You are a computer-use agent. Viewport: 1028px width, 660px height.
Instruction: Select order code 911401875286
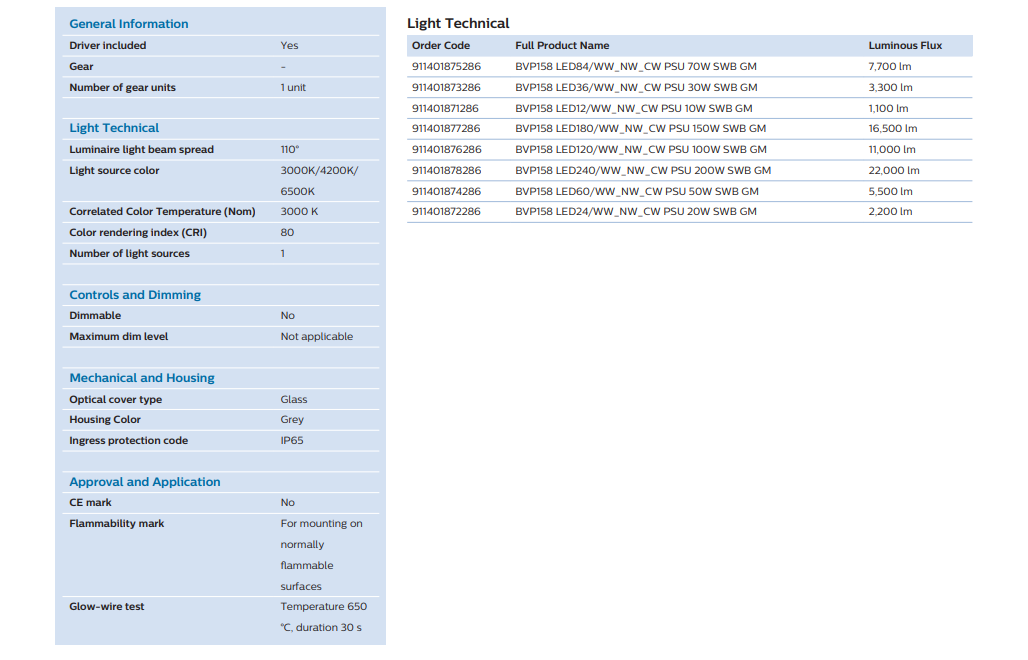pyautogui.click(x=446, y=67)
